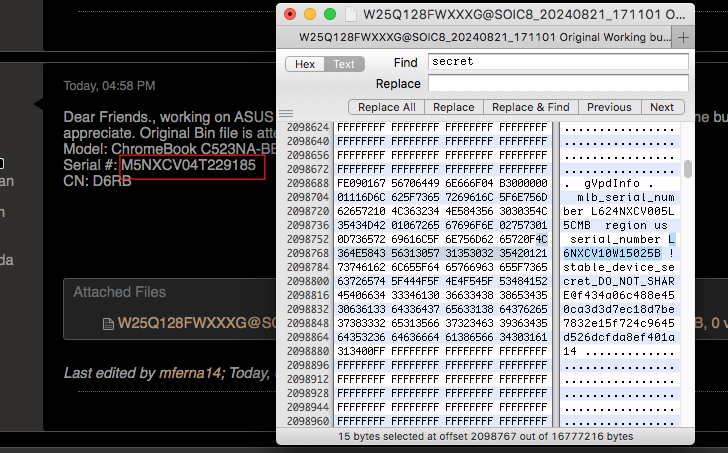Go to the Previous match
This screenshot has width=728, height=453.
(609, 107)
